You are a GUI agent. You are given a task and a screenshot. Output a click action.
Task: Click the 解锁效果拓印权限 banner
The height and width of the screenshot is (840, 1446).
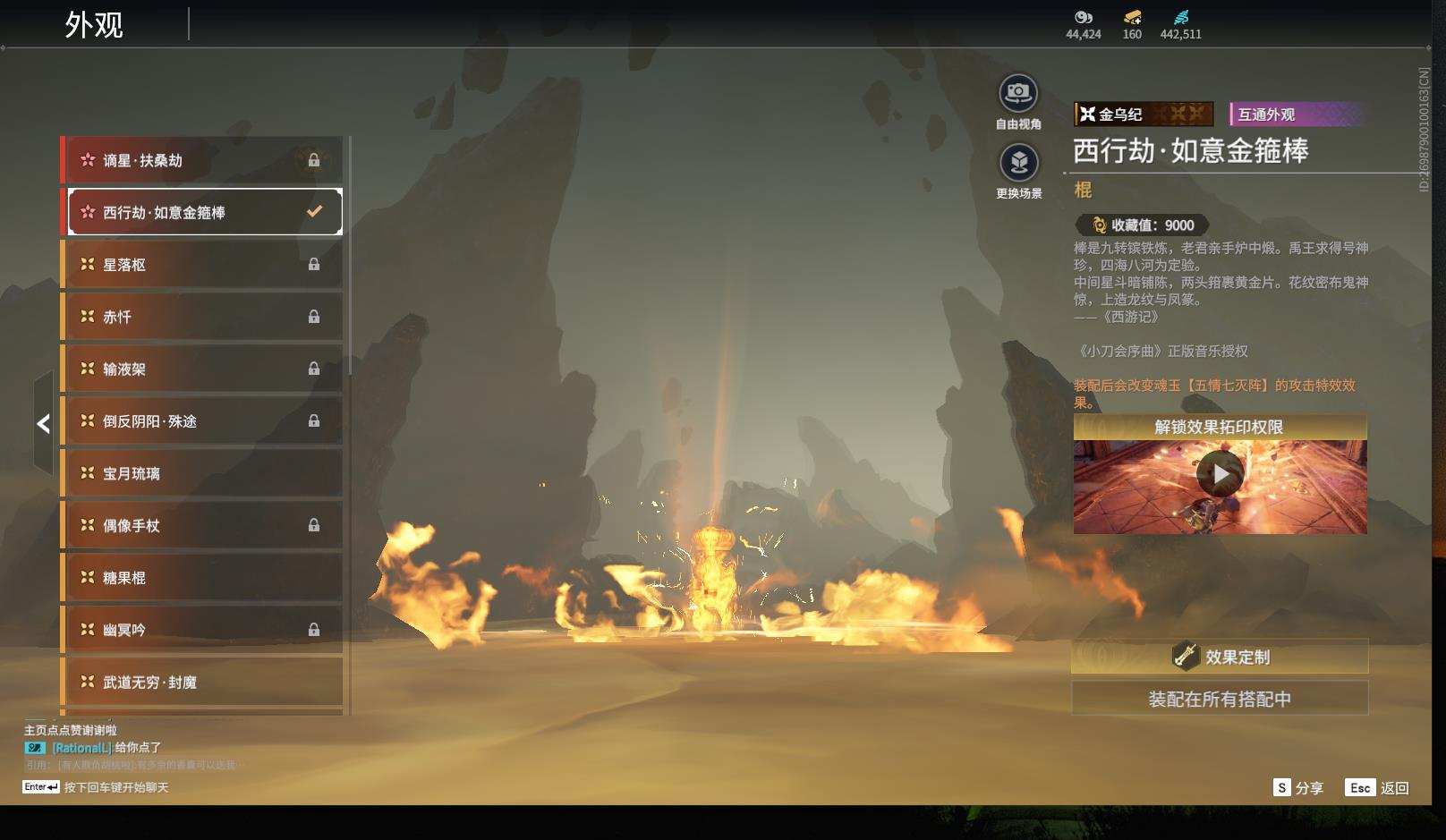[x=1220, y=427]
